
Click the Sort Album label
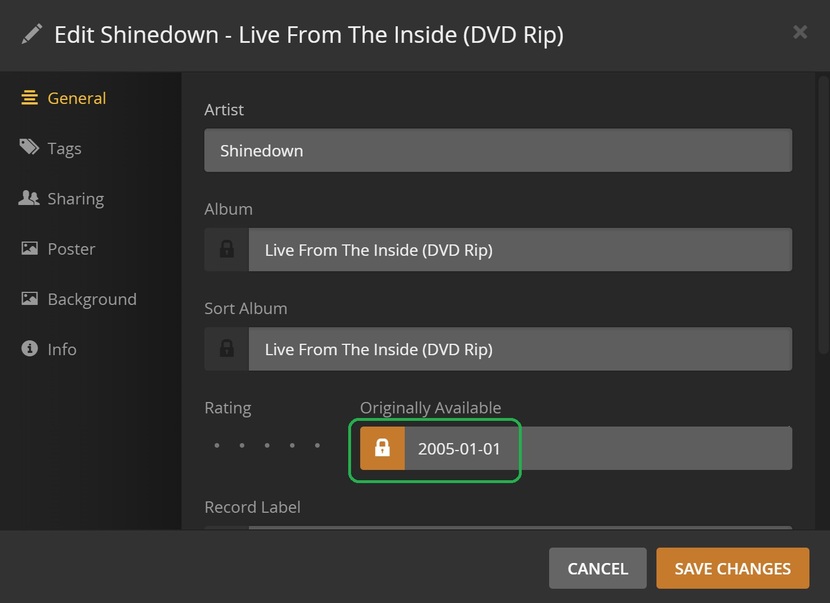pos(246,308)
